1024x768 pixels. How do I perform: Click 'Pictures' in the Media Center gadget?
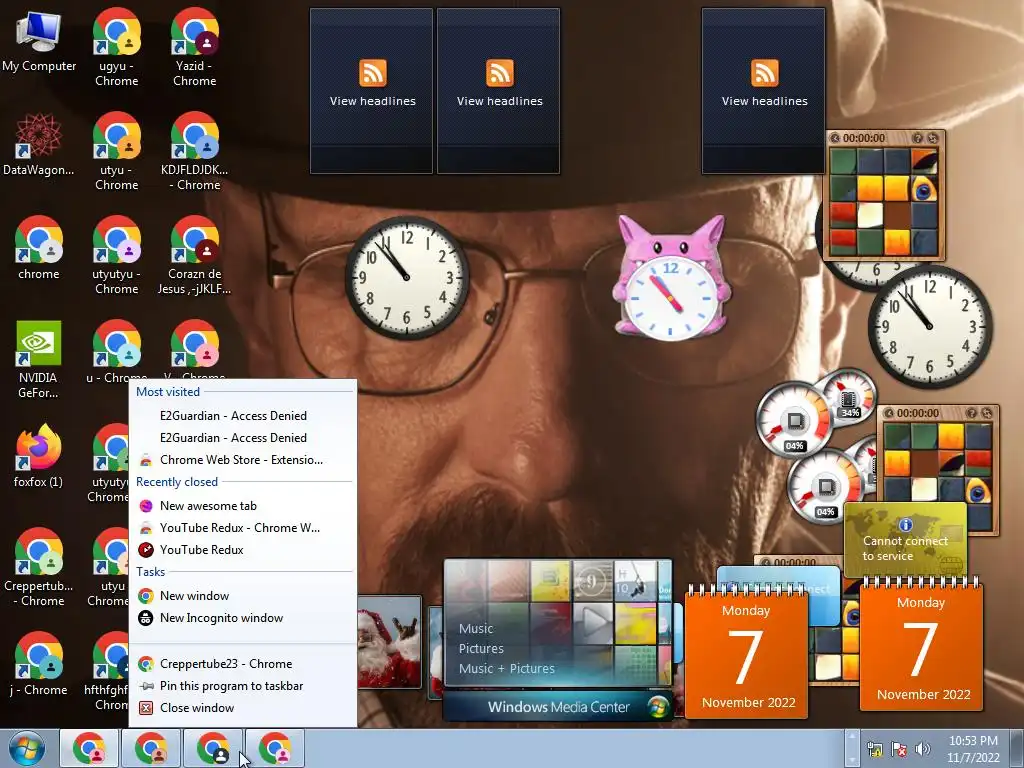coord(481,648)
